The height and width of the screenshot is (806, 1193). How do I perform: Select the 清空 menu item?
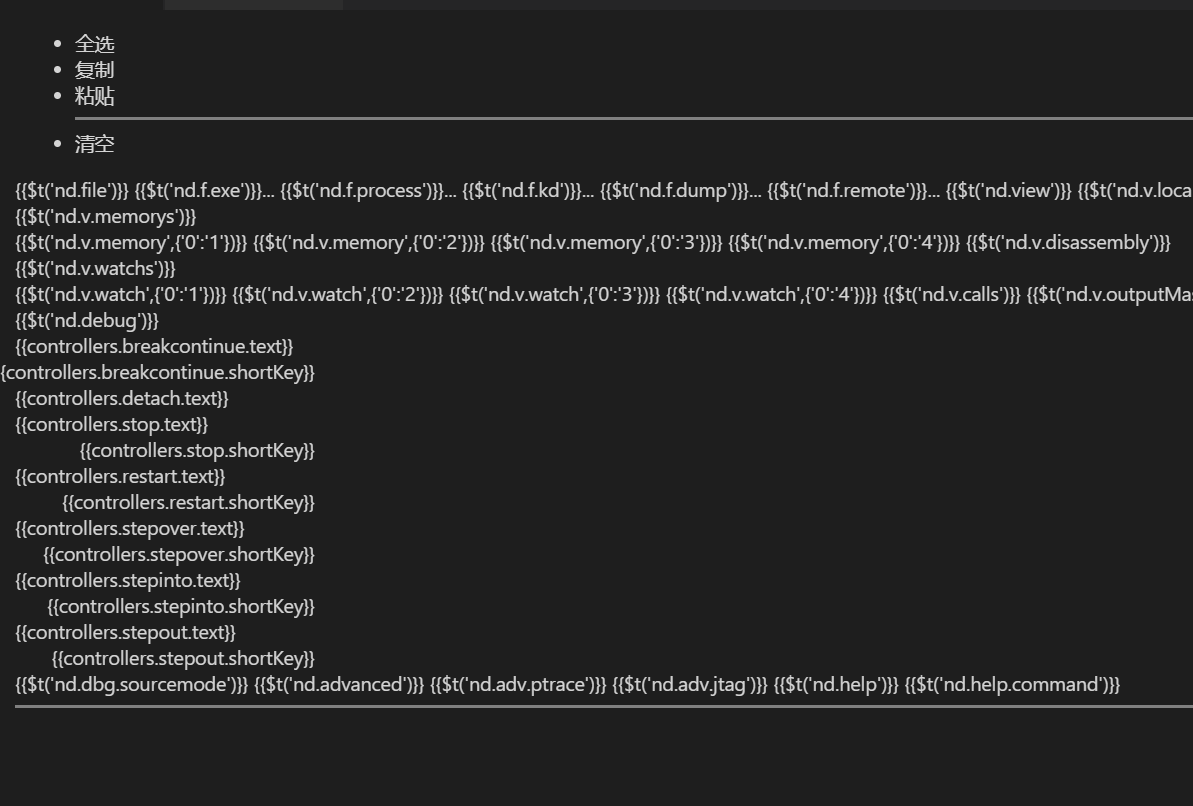94,144
